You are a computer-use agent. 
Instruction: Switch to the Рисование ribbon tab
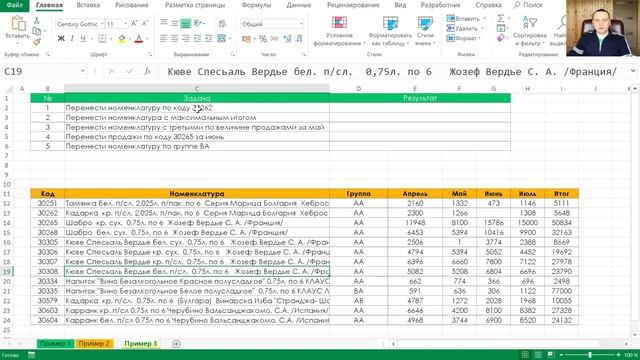[131, 5]
